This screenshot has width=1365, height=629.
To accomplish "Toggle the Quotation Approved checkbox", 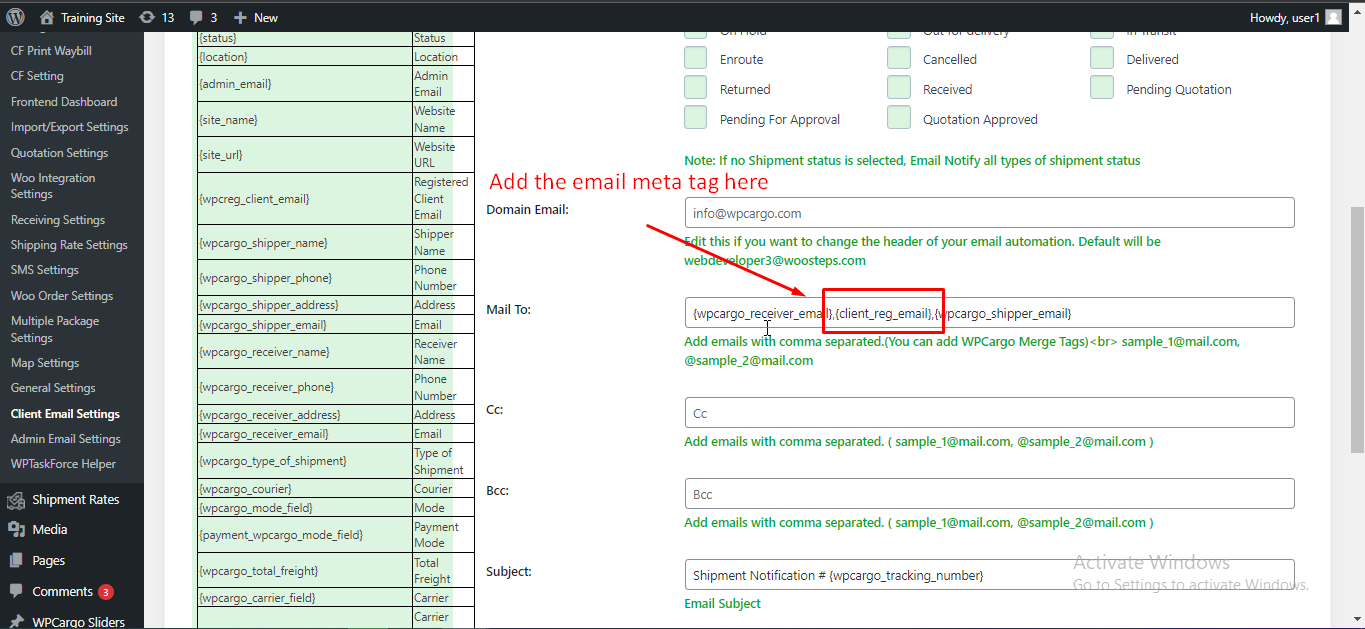I will pos(899,118).
